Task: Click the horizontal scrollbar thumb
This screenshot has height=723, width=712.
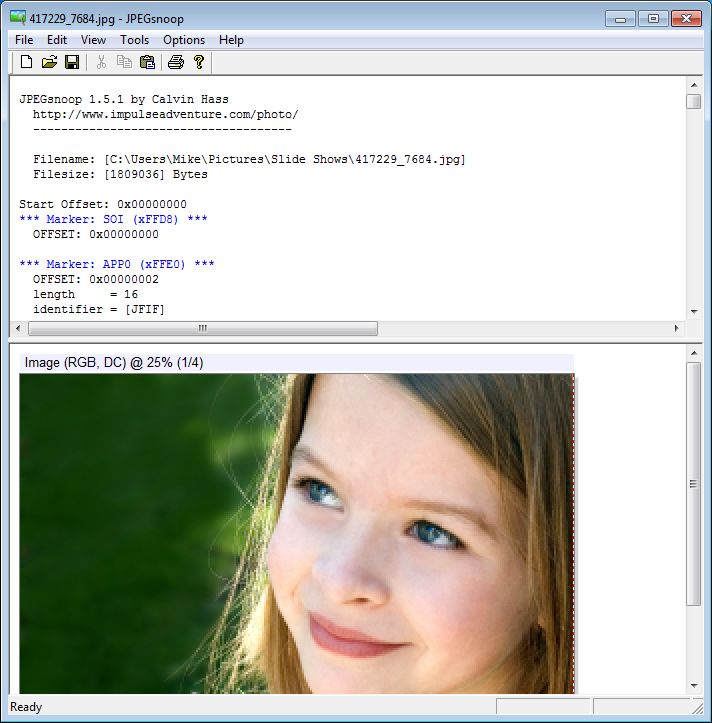Action: [203, 328]
